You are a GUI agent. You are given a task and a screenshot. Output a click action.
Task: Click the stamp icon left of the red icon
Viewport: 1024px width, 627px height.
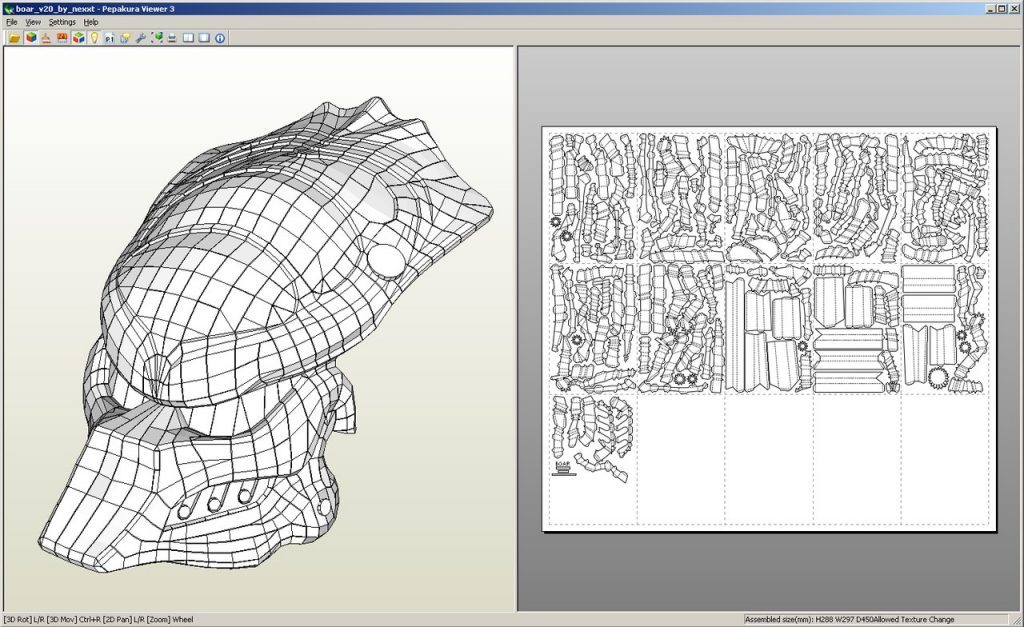pos(46,38)
